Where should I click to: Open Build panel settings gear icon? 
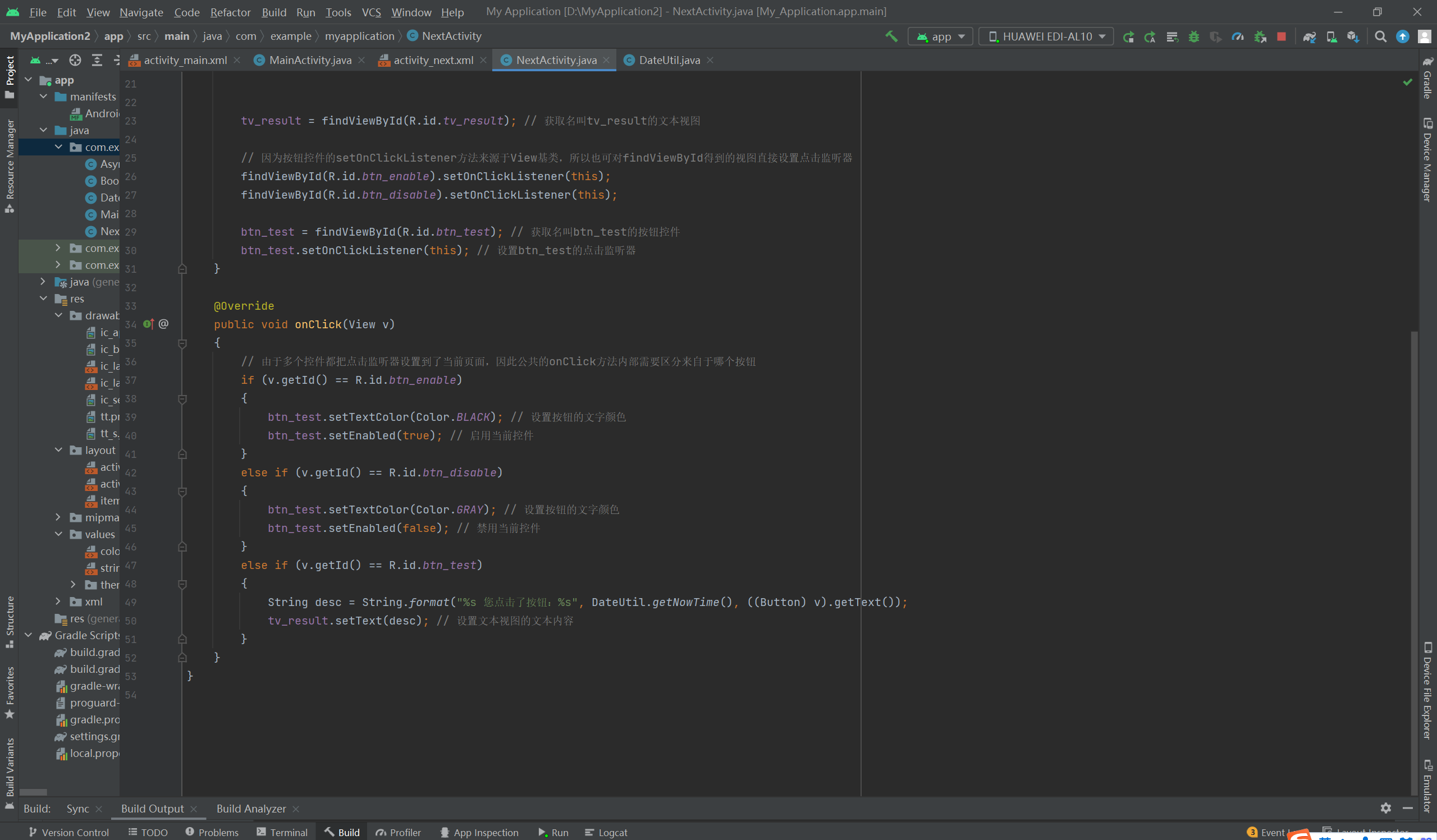pyautogui.click(x=1386, y=808)
